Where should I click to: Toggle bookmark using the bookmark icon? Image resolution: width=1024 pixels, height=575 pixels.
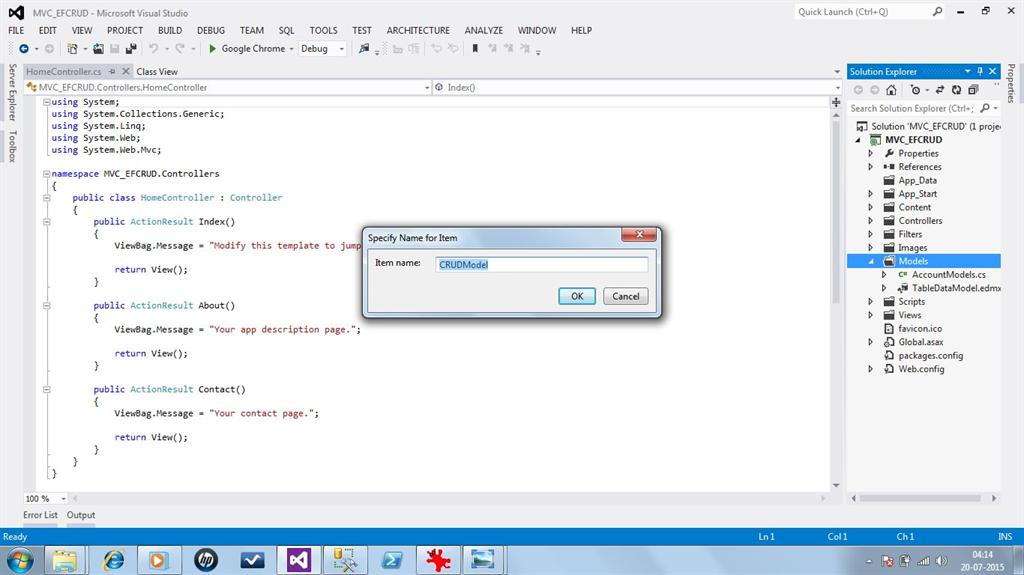[475, 48]
